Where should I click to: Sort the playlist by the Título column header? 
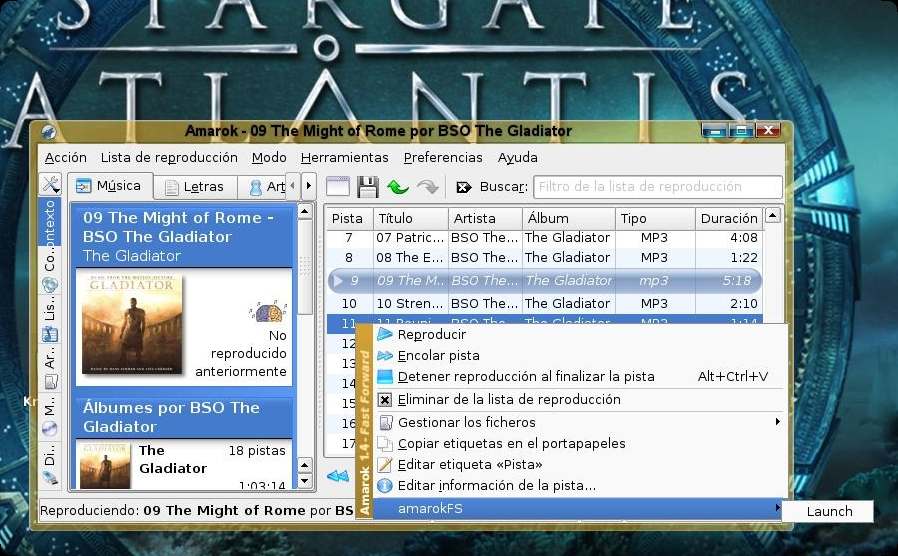pos(411,218)
